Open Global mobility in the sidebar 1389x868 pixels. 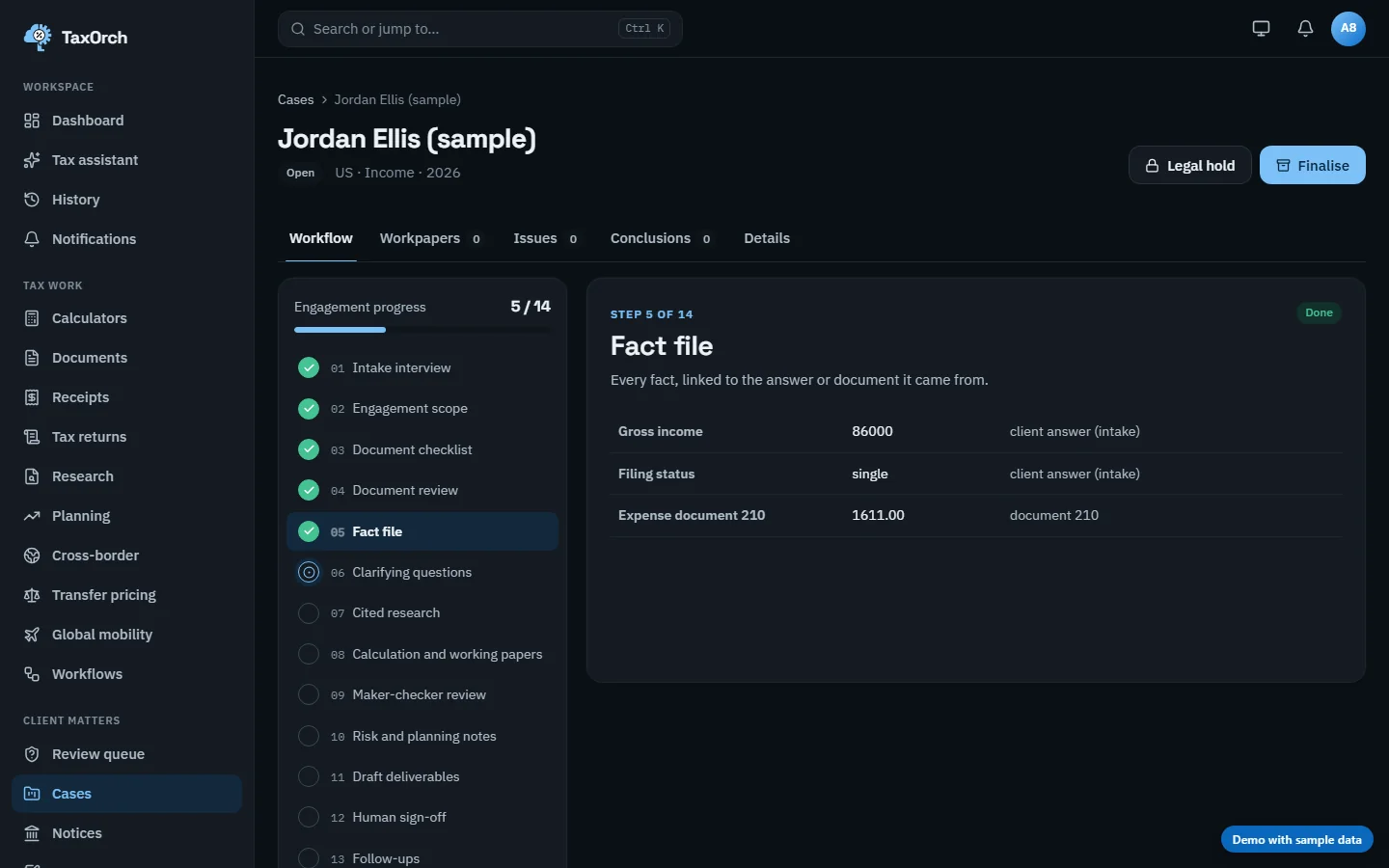(126, 635)
